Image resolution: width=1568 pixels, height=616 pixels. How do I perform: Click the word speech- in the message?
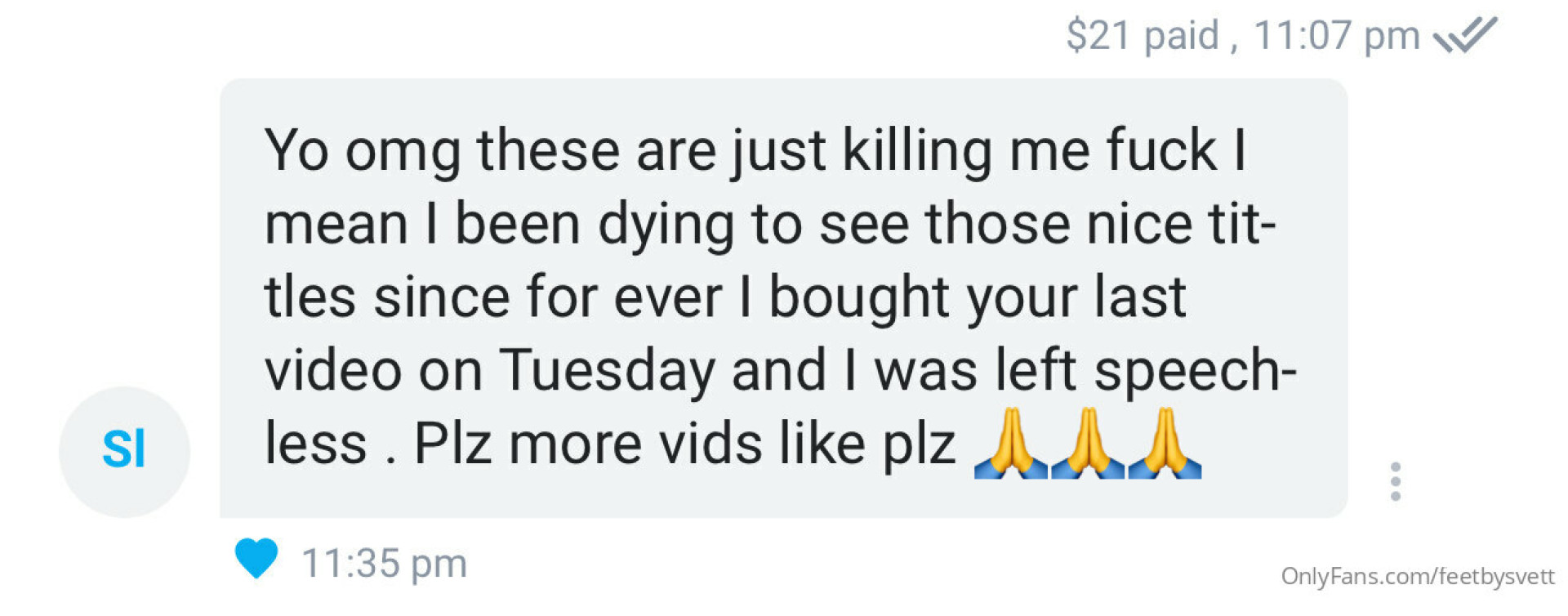pyautogui.click(x=1195, y=372)
